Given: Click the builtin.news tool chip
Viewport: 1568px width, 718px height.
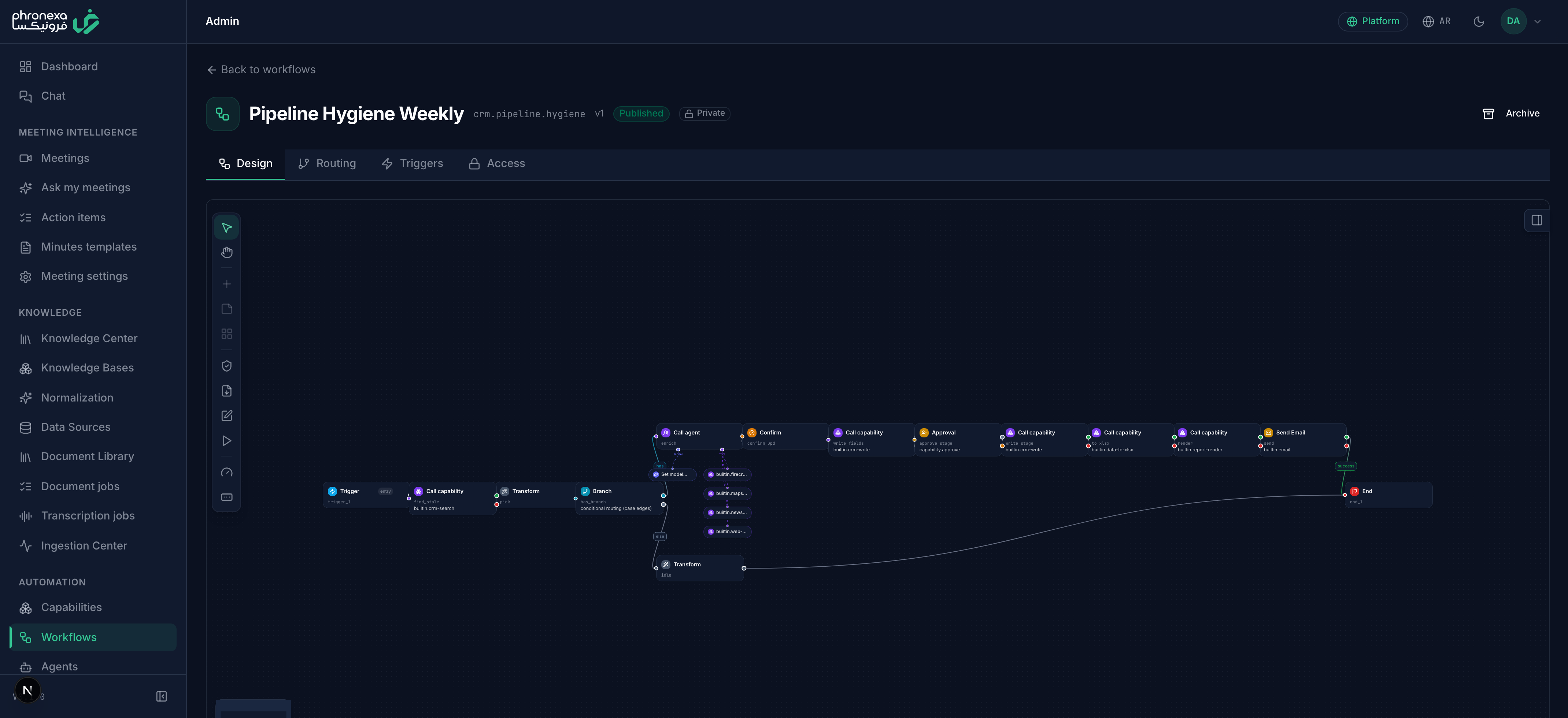Looking at the screenshot, I should coord(727,512).
